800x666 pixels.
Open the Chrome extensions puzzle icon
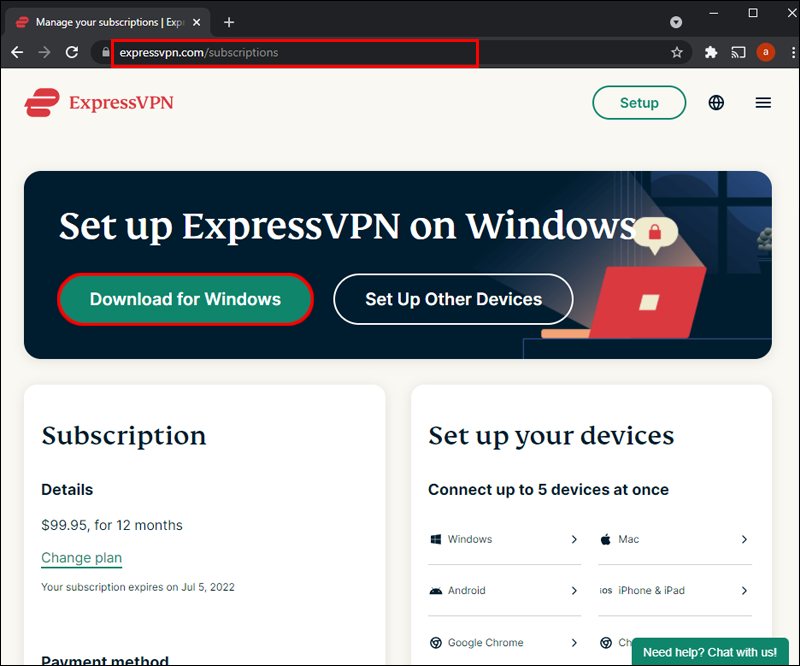click(x=711, y=52)
